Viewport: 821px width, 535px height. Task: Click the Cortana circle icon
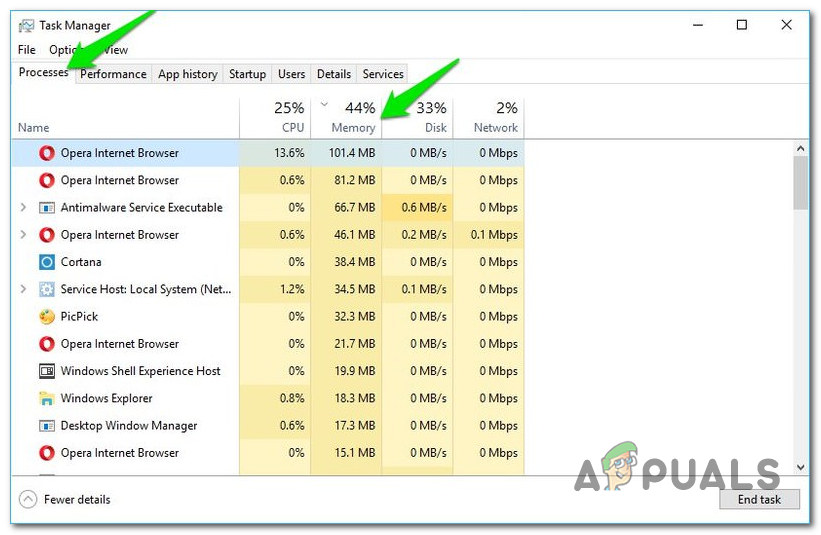click(x=47, y=262)
